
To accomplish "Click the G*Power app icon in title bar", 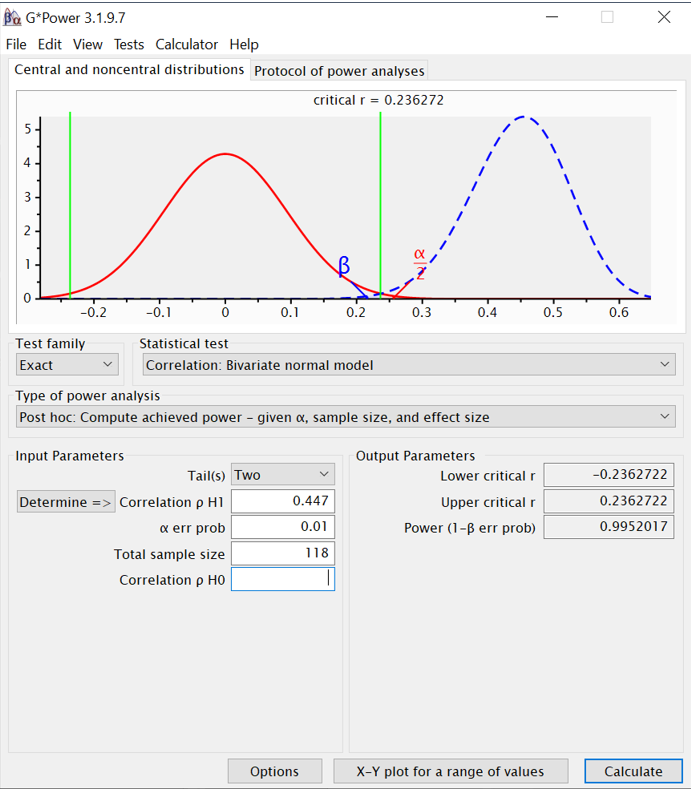I will pos(12,17).
